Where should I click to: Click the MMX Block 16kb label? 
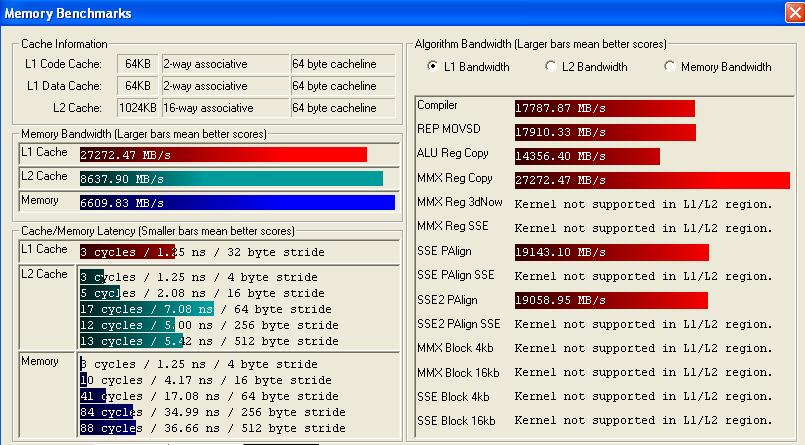point(458,373)
